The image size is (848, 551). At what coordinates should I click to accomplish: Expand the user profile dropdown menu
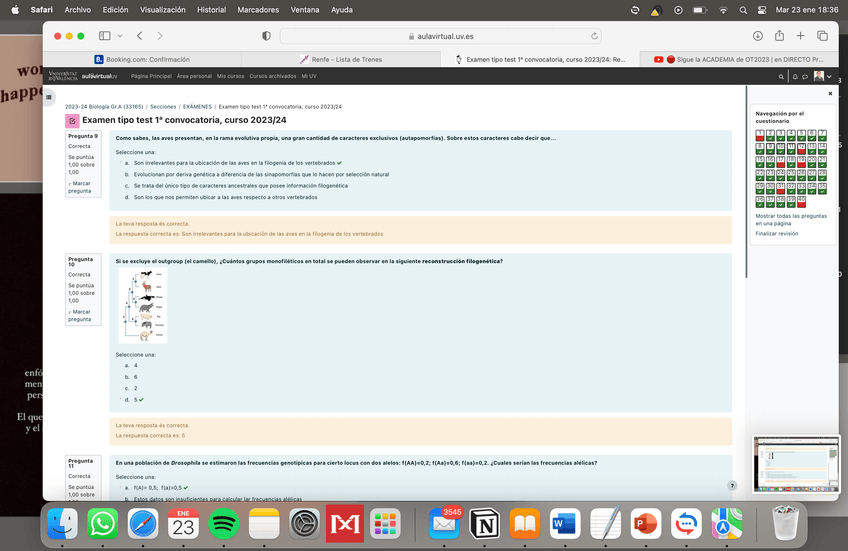tap(828, 76)
